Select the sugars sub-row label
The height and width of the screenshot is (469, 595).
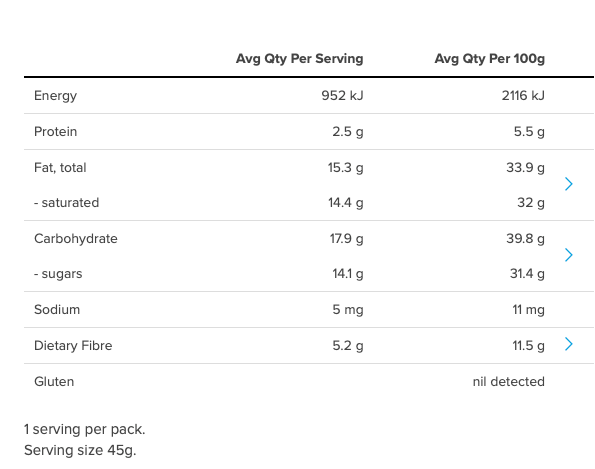tap(58, 274)
